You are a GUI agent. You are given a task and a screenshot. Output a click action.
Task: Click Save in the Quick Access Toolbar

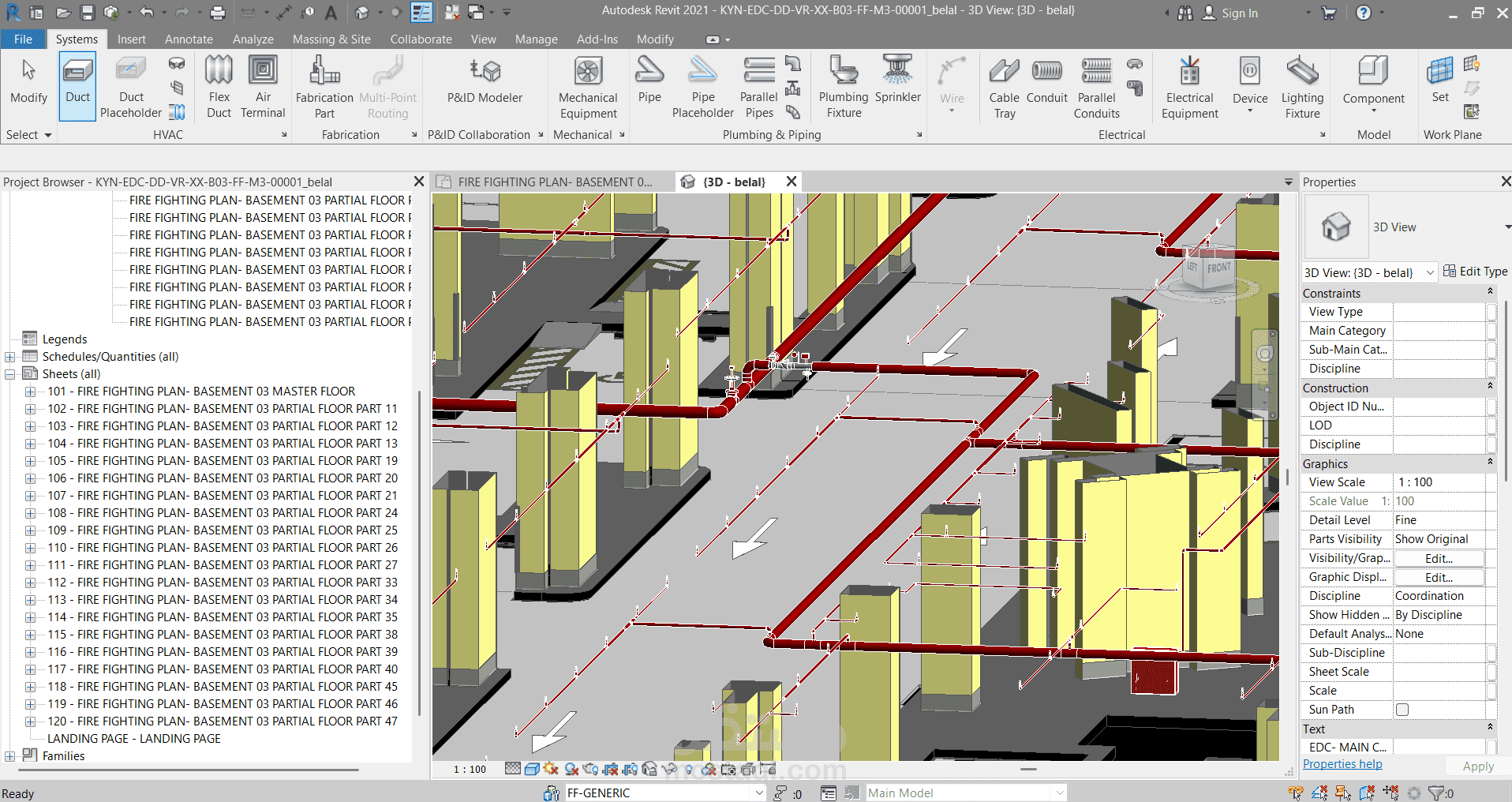click(x=88, y=12)
